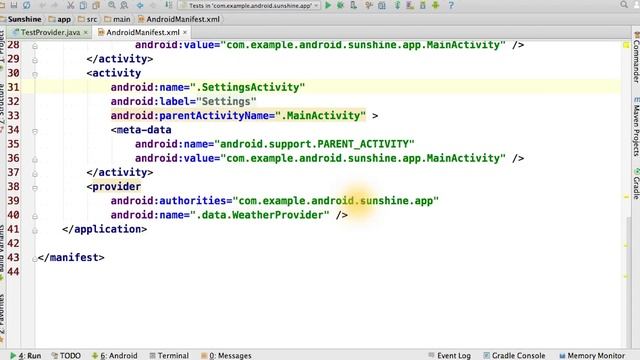Image resolution: width=640 pixels, height=360 pixels.
Task: Toggle fold marker at application closing tag
Action: (x=35, y=231)
